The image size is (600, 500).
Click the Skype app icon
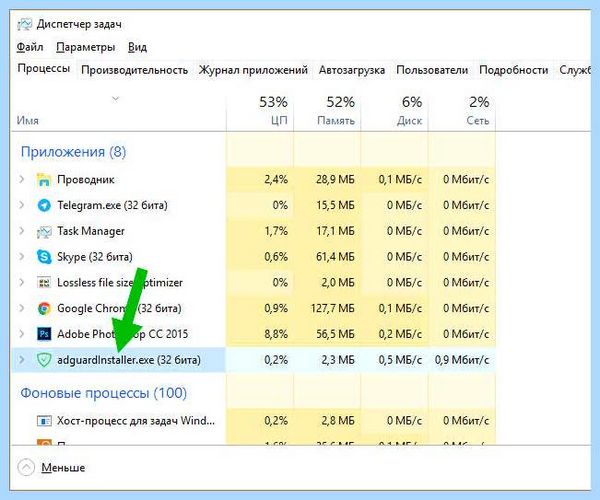[x=44, y=257]
